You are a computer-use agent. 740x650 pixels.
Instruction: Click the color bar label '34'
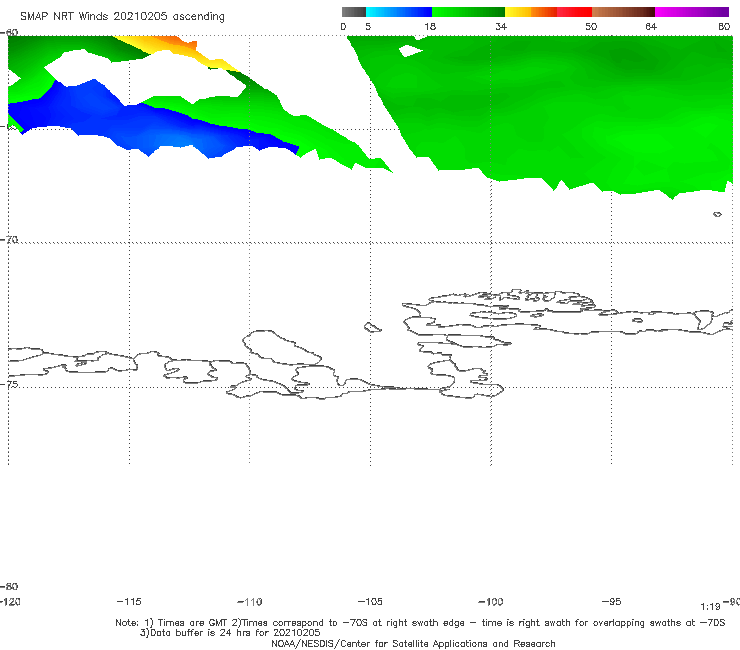(x=501, y=26)
